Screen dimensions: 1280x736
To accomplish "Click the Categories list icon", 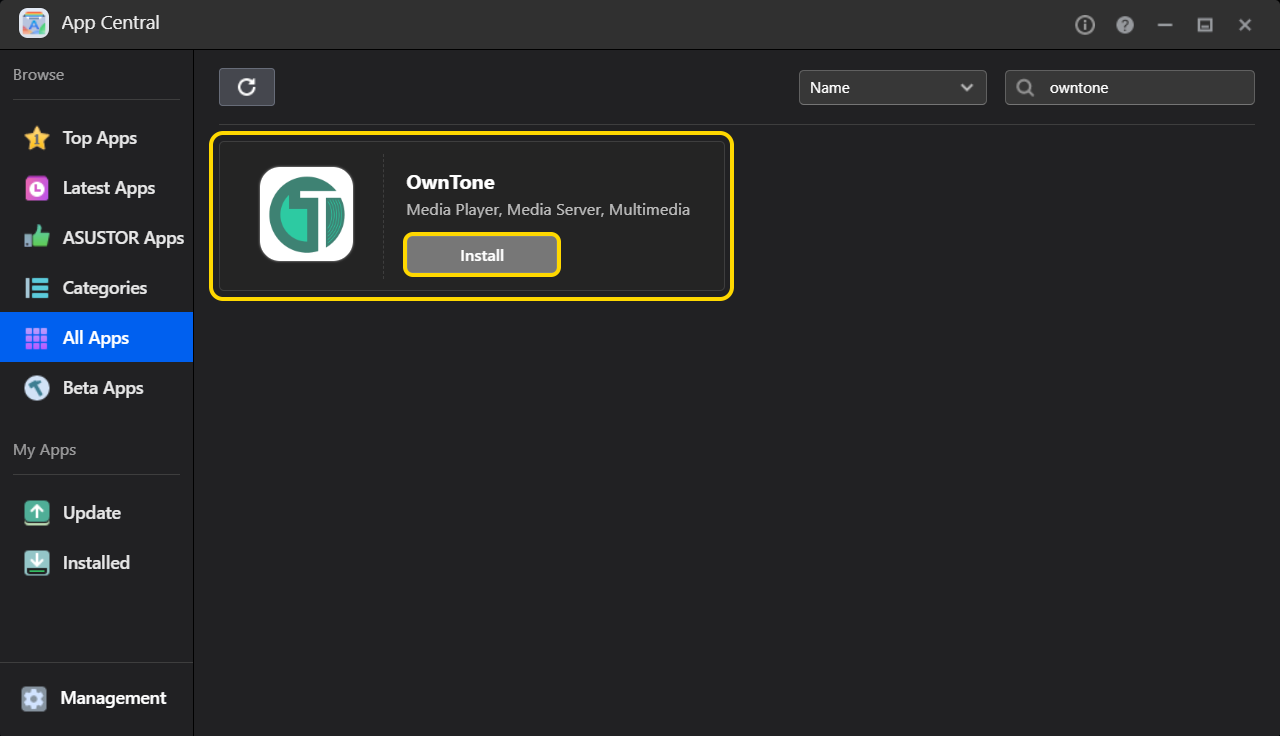I will (x=37, y=288).
